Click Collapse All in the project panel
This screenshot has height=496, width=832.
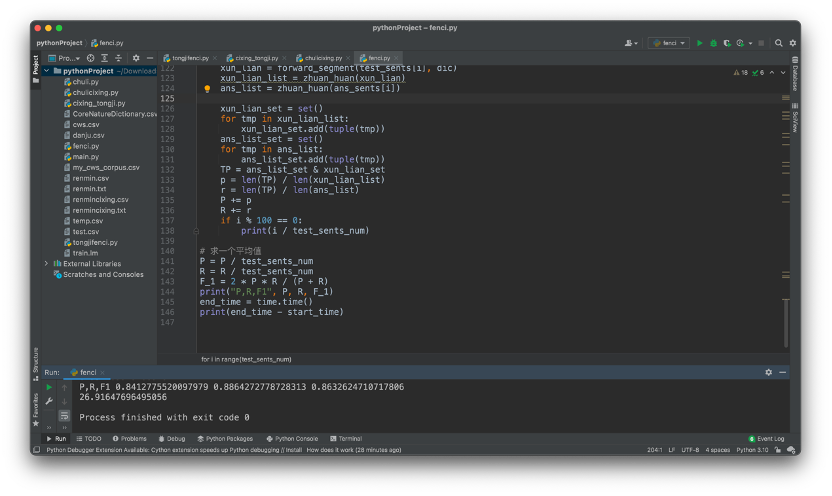point(118,58)
